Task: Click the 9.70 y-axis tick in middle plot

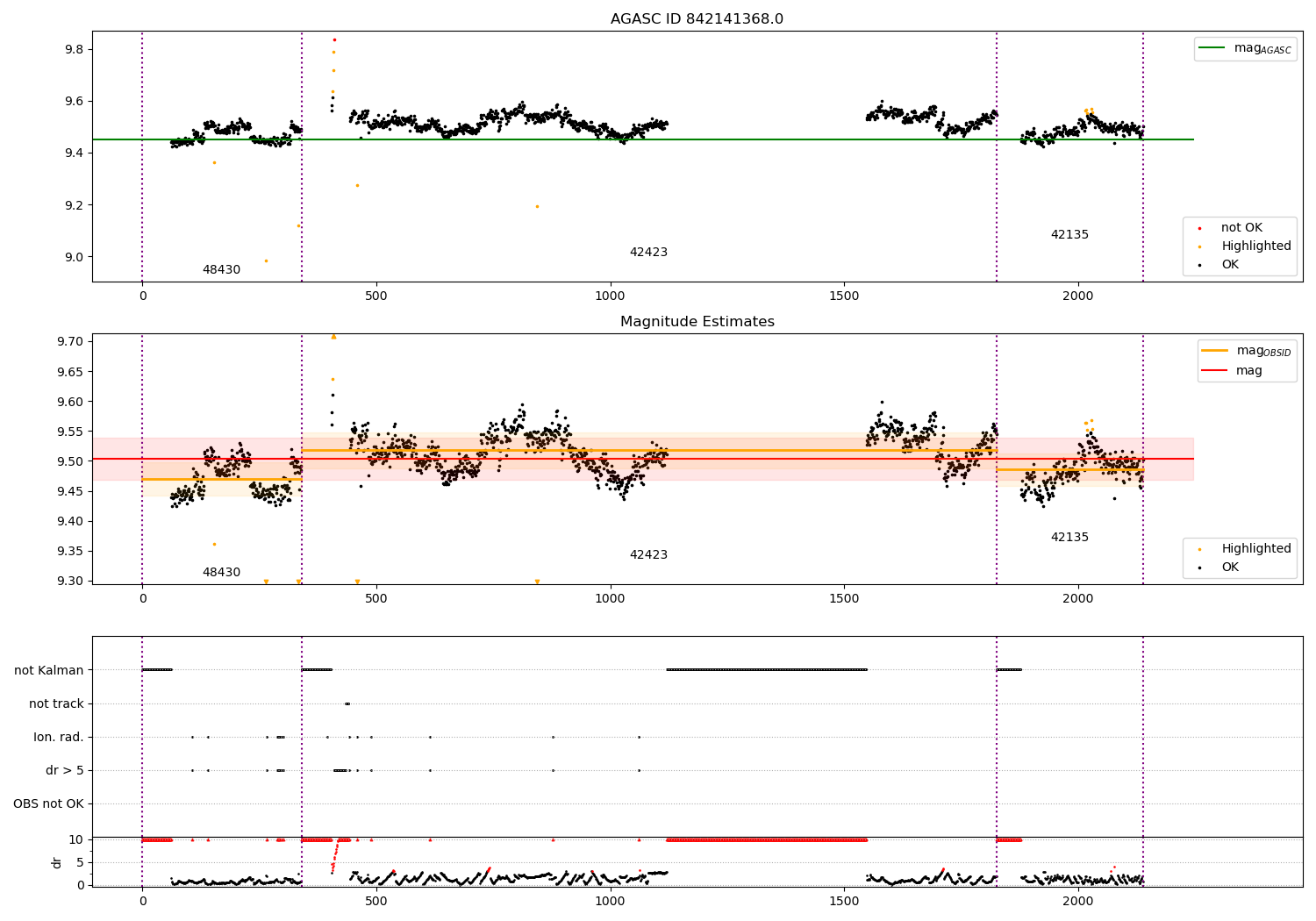Action: tap(69, 341)
